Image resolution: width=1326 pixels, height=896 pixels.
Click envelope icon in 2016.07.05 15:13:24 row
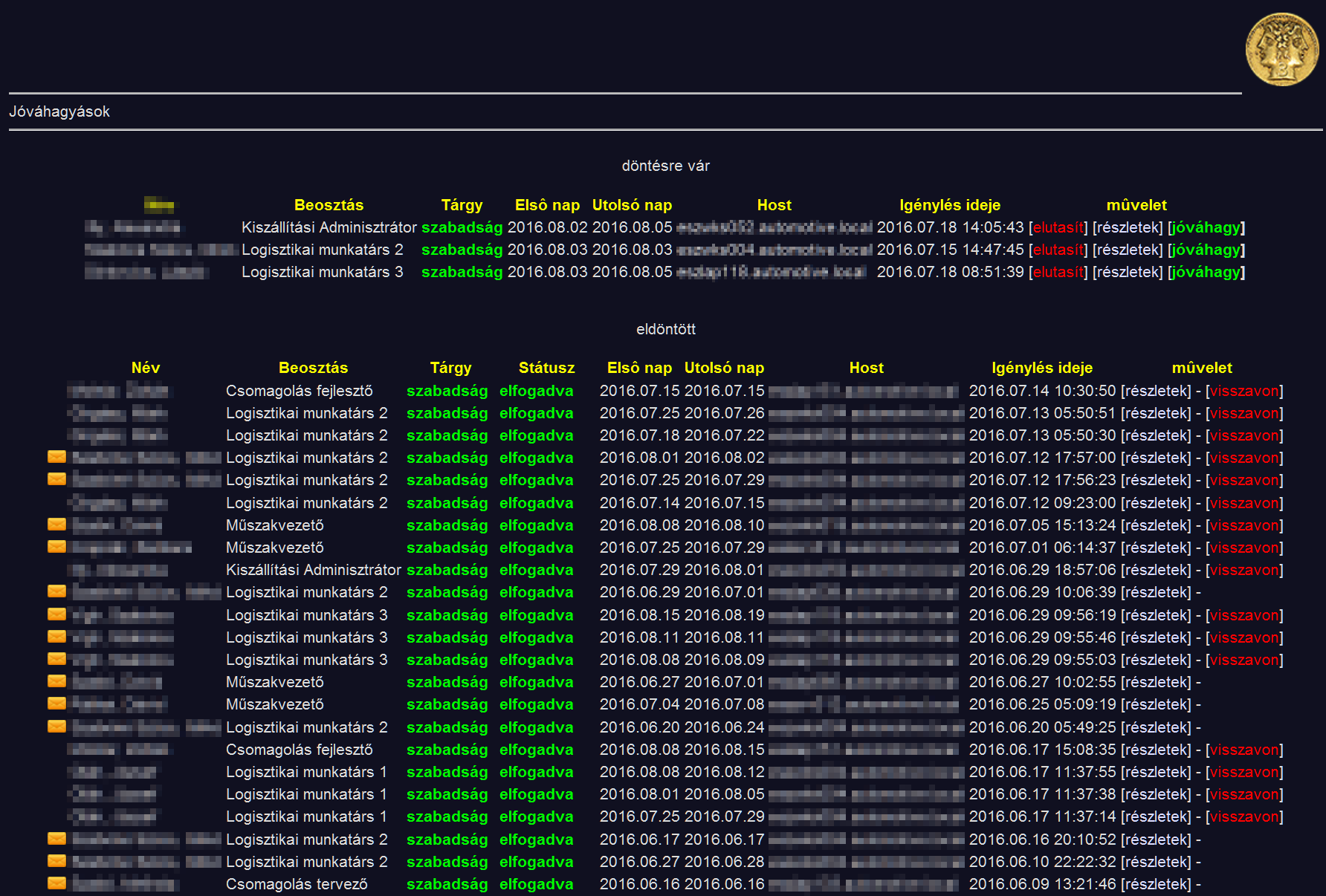click(57, 525)
